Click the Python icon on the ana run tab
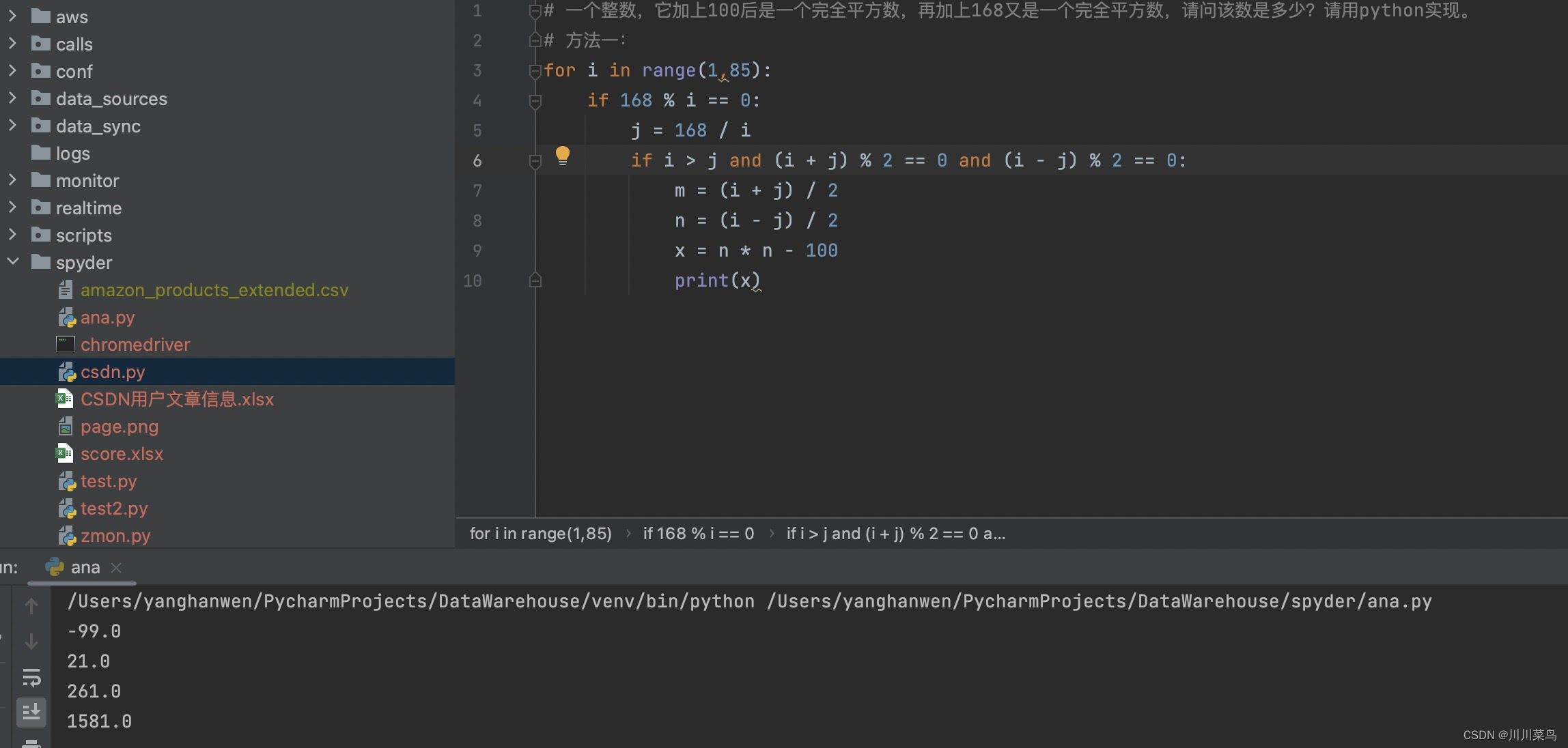Image resolution: width=1568 pixels, height=748 pixels. click(55, 567)
